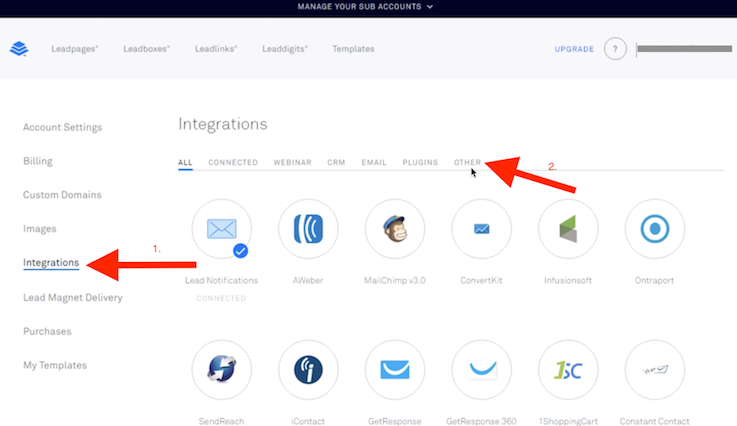Switch to the OTHER tab
Screen dimensions: 737x426
[x=467, y=163]
